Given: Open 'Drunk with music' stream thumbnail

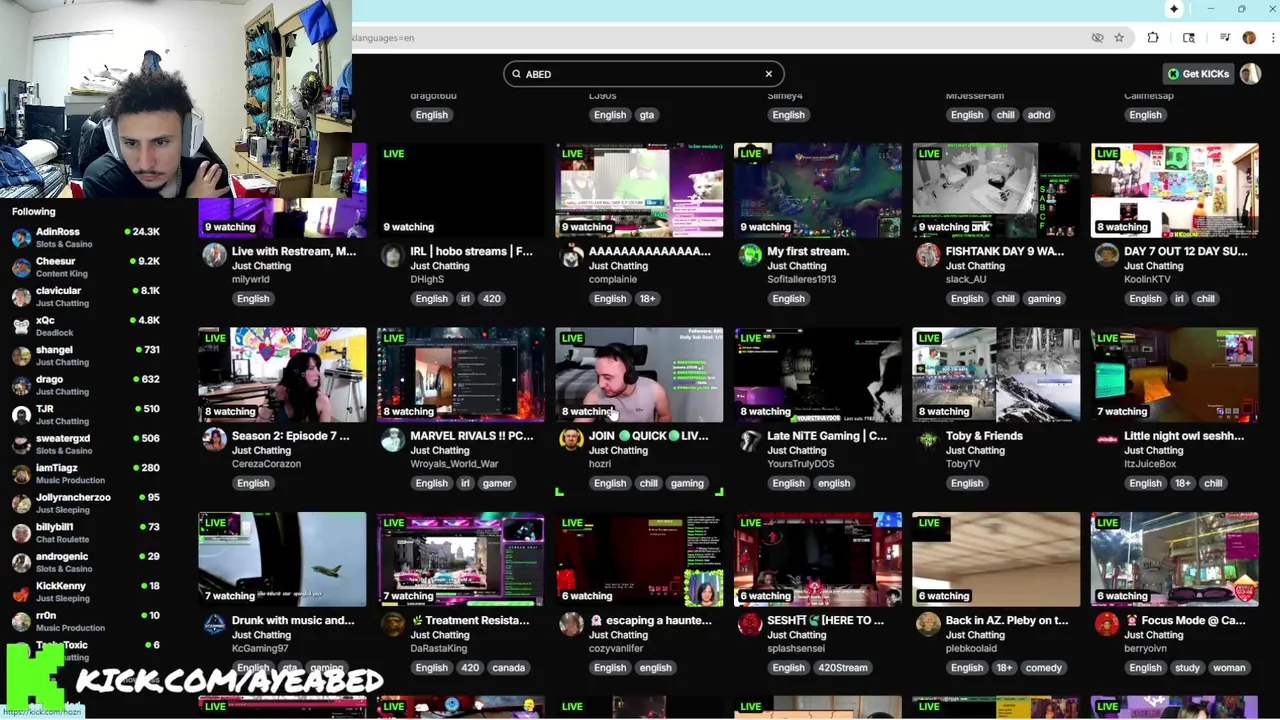Looking at the screenshot, I should (x=282, y=559).
